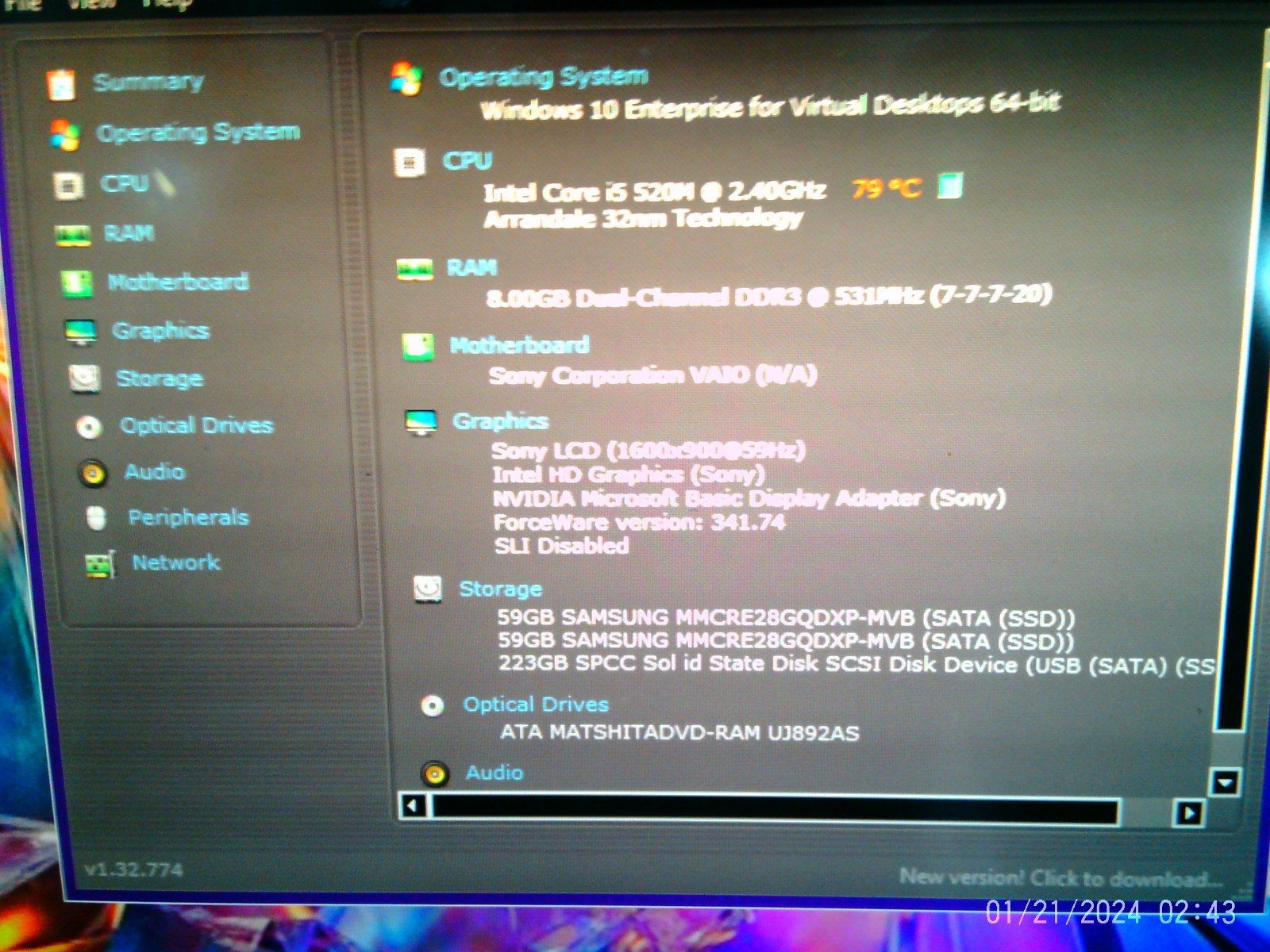Click the Windows logo icon in summary pane
The height and width of the screenshot is (952, 1270).
click(406, 79)
